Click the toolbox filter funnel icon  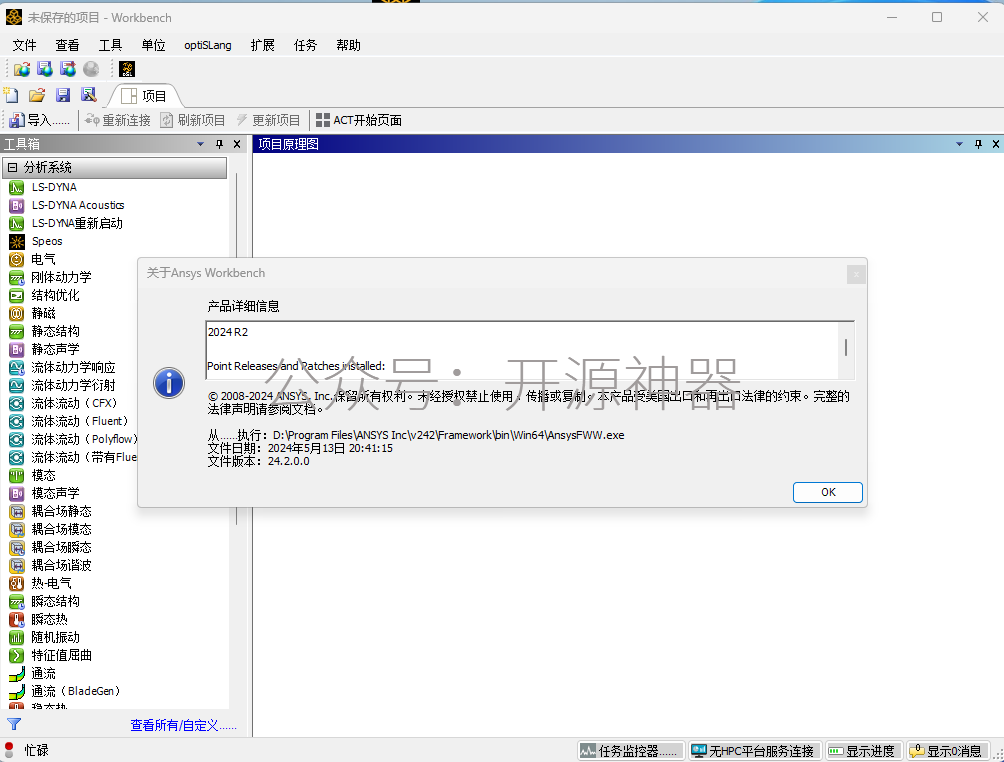(14, 724)
